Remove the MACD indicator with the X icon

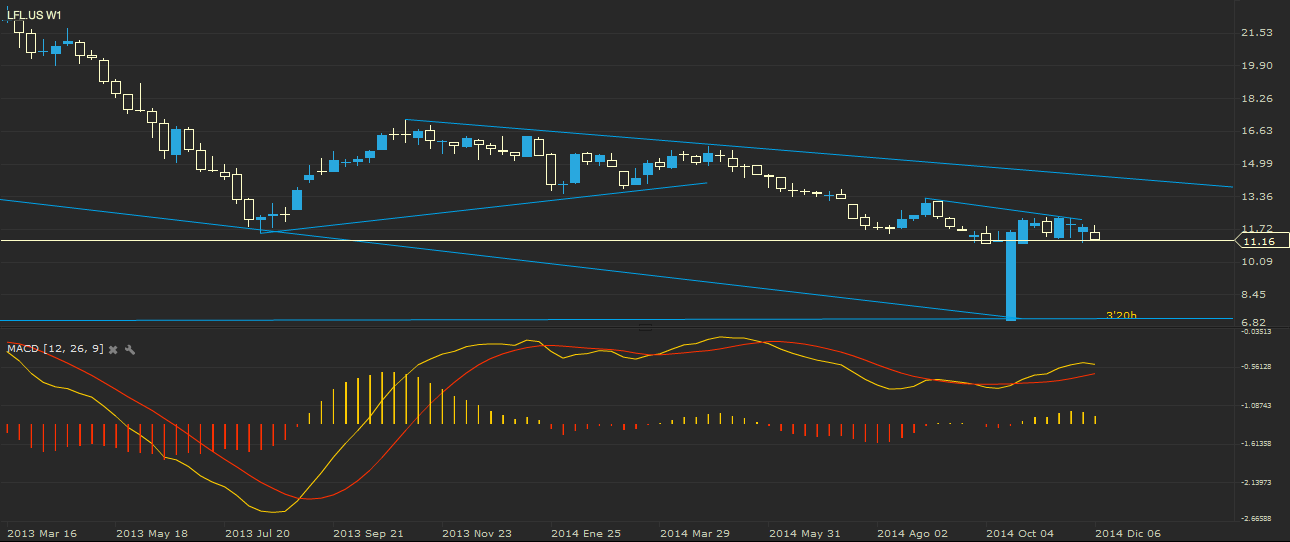(113, 349)
